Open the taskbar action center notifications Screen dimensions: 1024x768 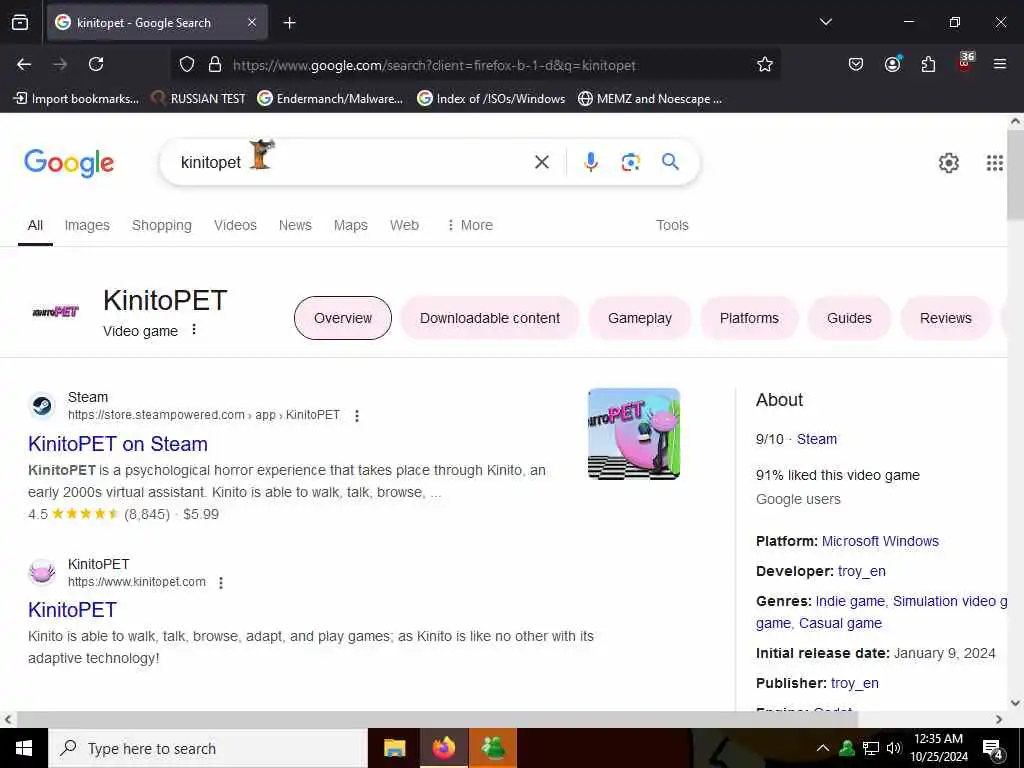click(x=993, y=749)
